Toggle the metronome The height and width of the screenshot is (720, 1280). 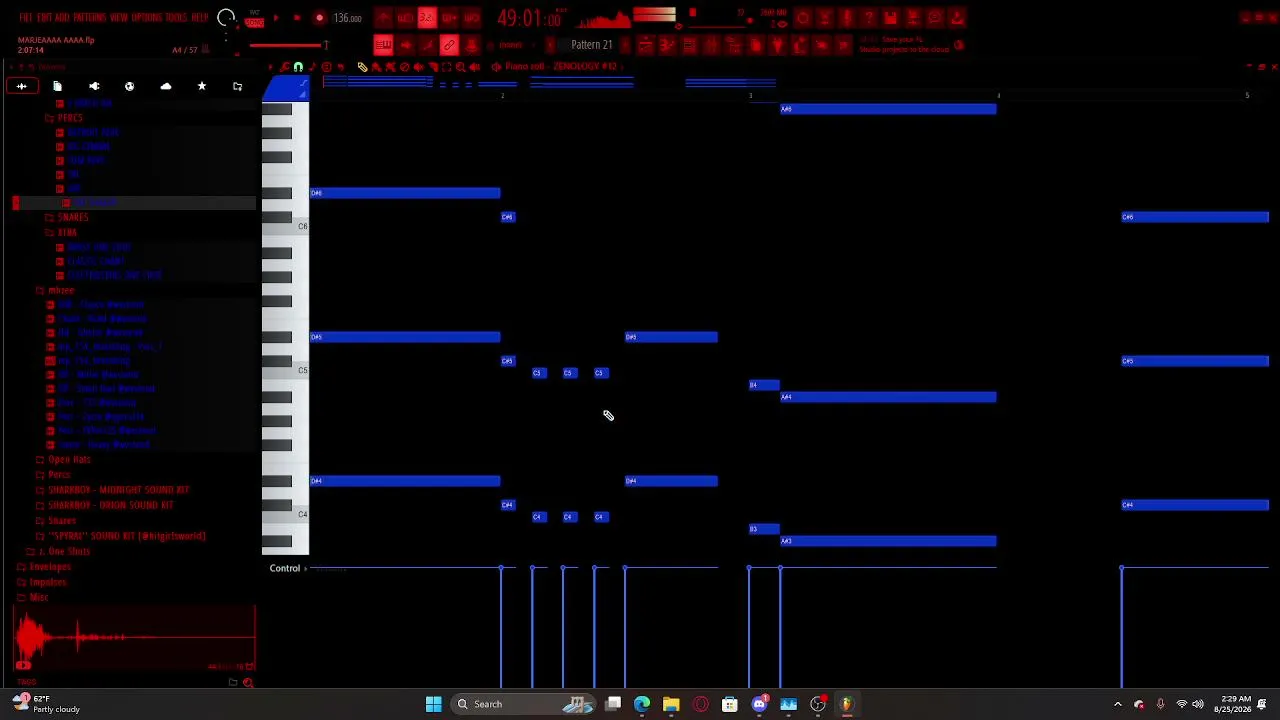(x=383, y=18)
